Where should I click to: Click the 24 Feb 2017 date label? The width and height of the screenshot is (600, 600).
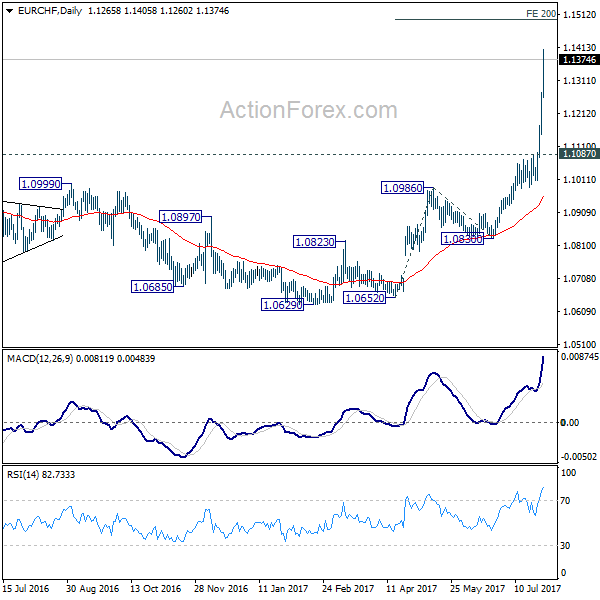tap(348, 589)
